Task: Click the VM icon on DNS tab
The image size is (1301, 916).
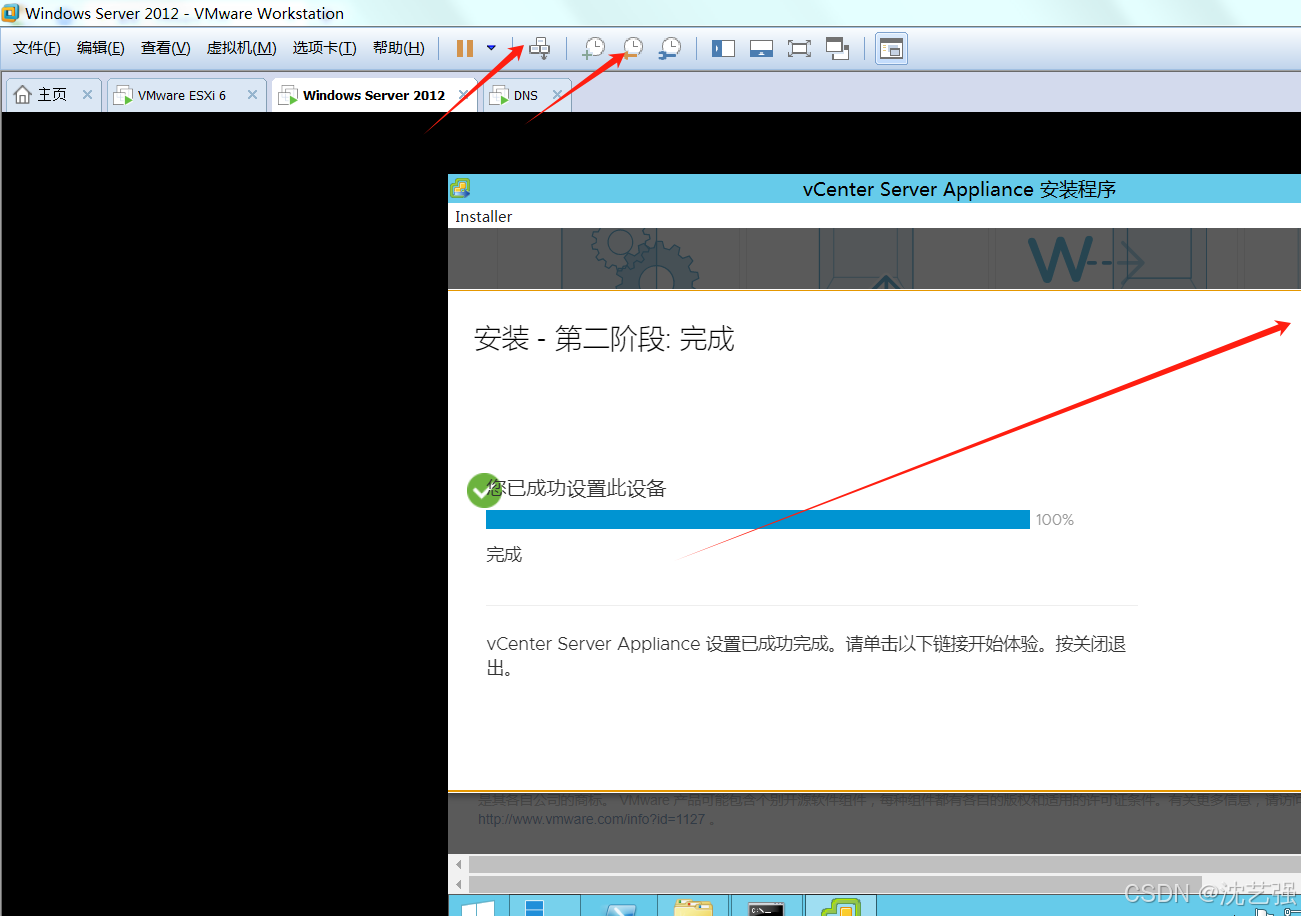Action: (499, 95)
